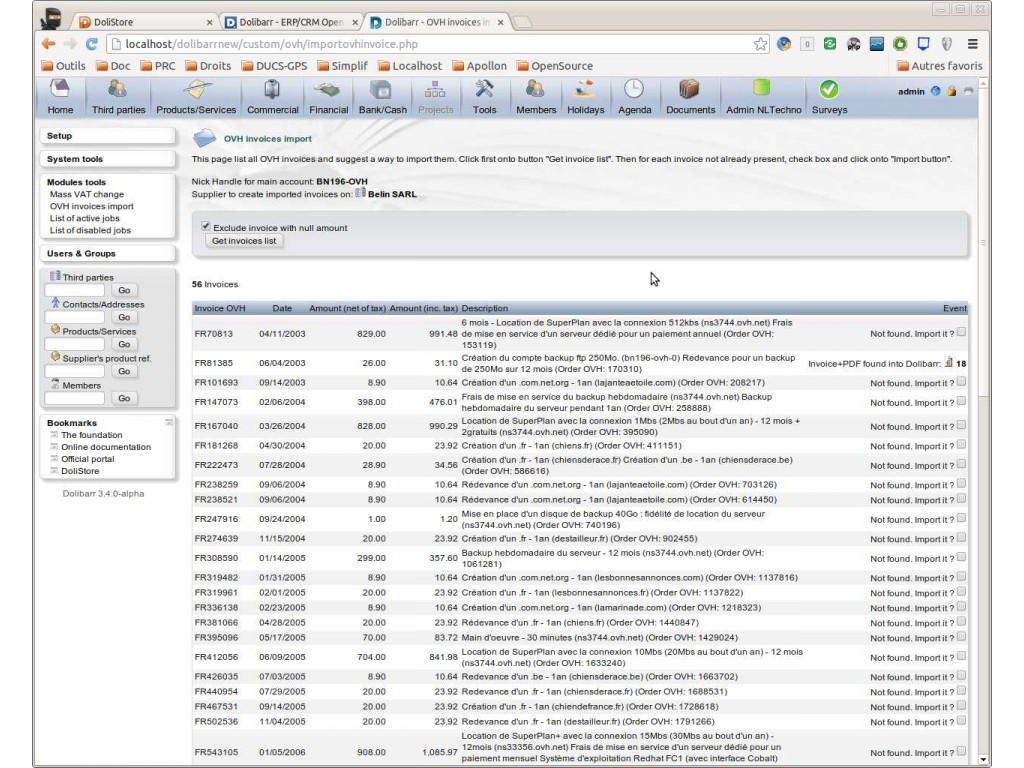The width and height of the screenshot is (1024, 768).
Task: Click Go next to Members search
Action: click(124, 398)
